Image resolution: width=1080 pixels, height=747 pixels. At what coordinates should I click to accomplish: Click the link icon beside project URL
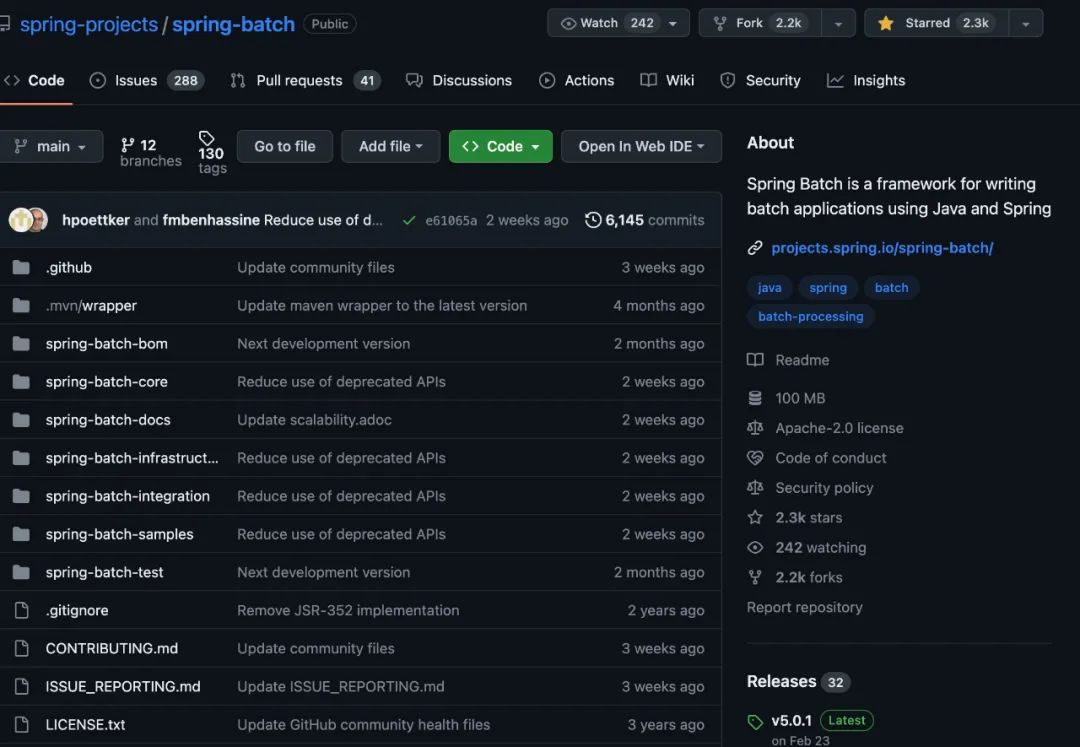[755, 248]
